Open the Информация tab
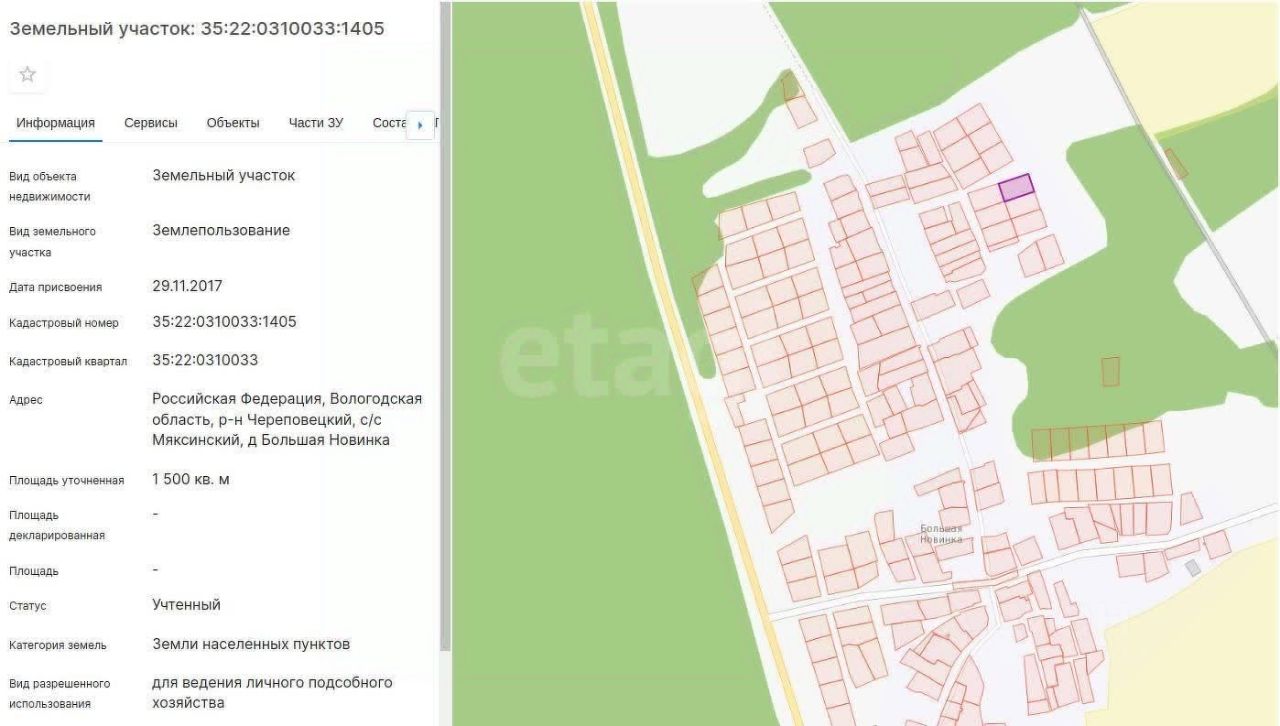 tap(55, 123)
